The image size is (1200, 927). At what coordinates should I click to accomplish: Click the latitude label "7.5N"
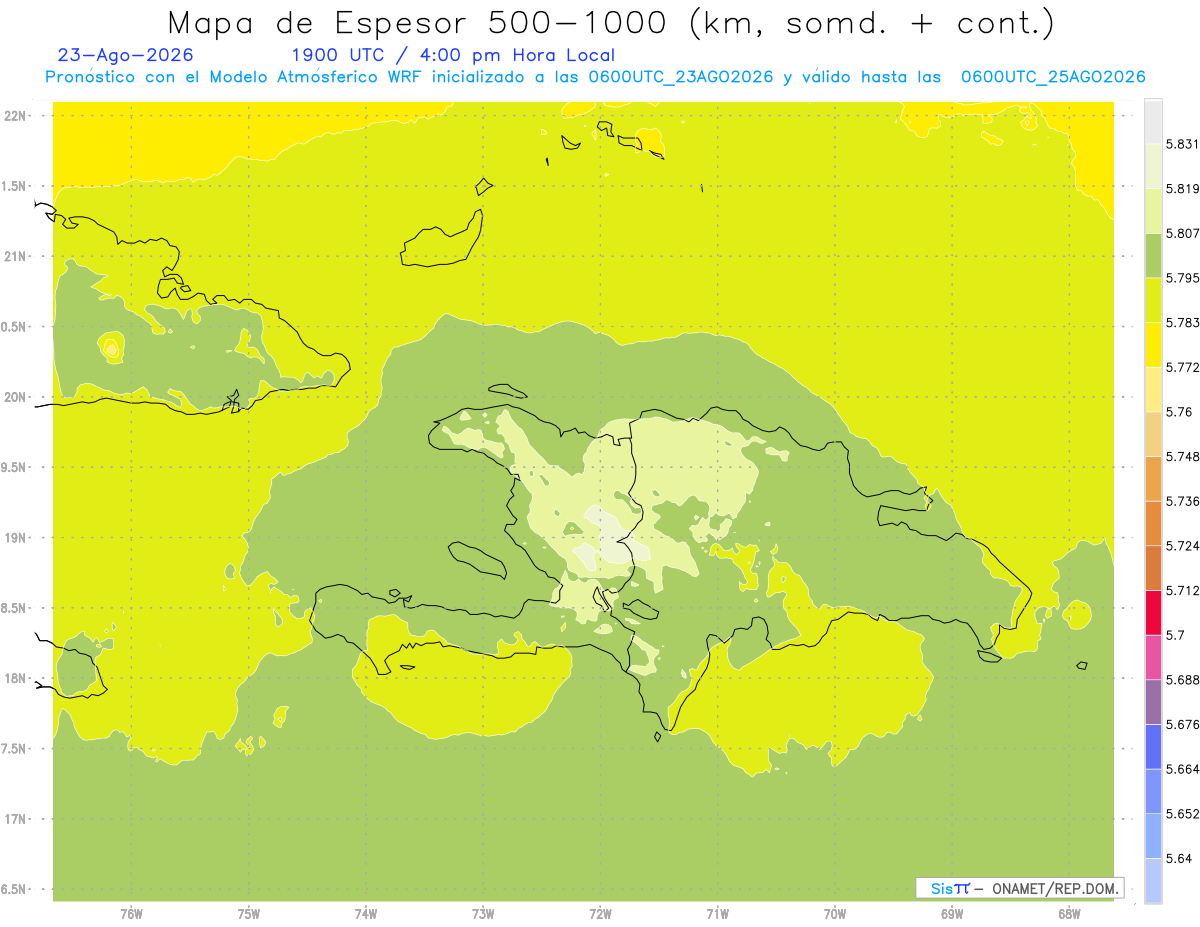point(15,749)
